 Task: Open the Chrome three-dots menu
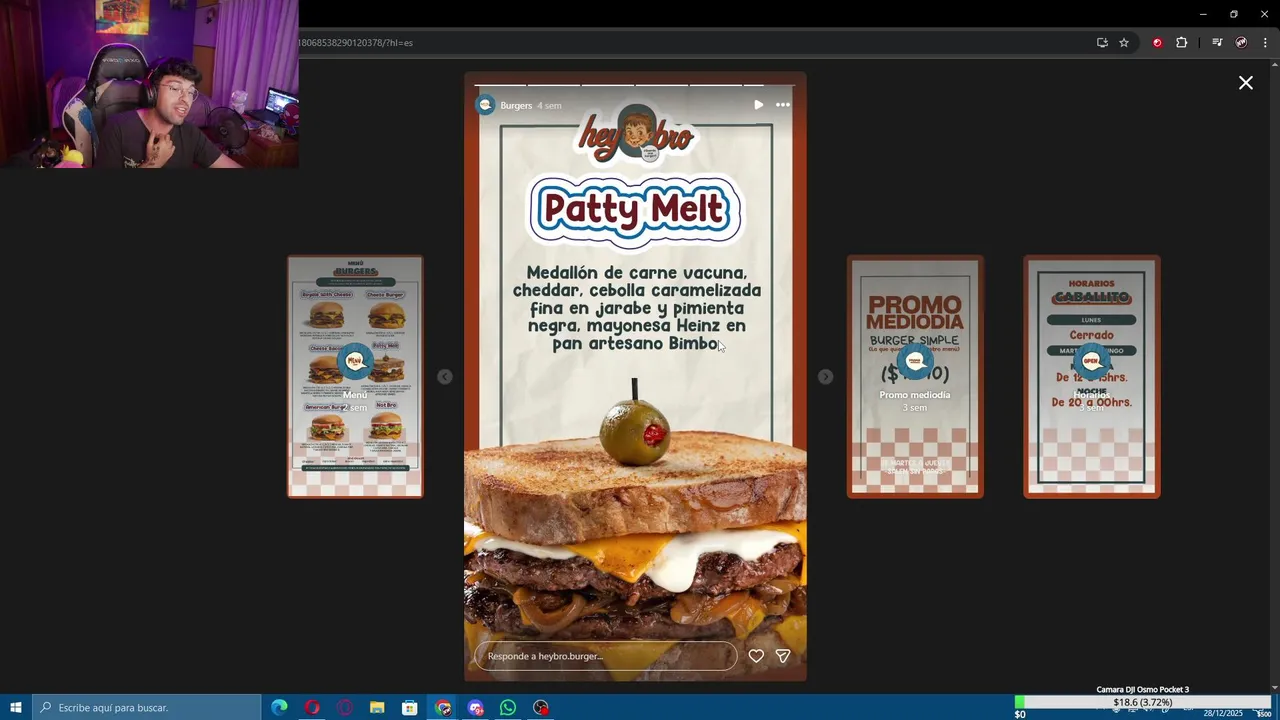(1265, 43)
